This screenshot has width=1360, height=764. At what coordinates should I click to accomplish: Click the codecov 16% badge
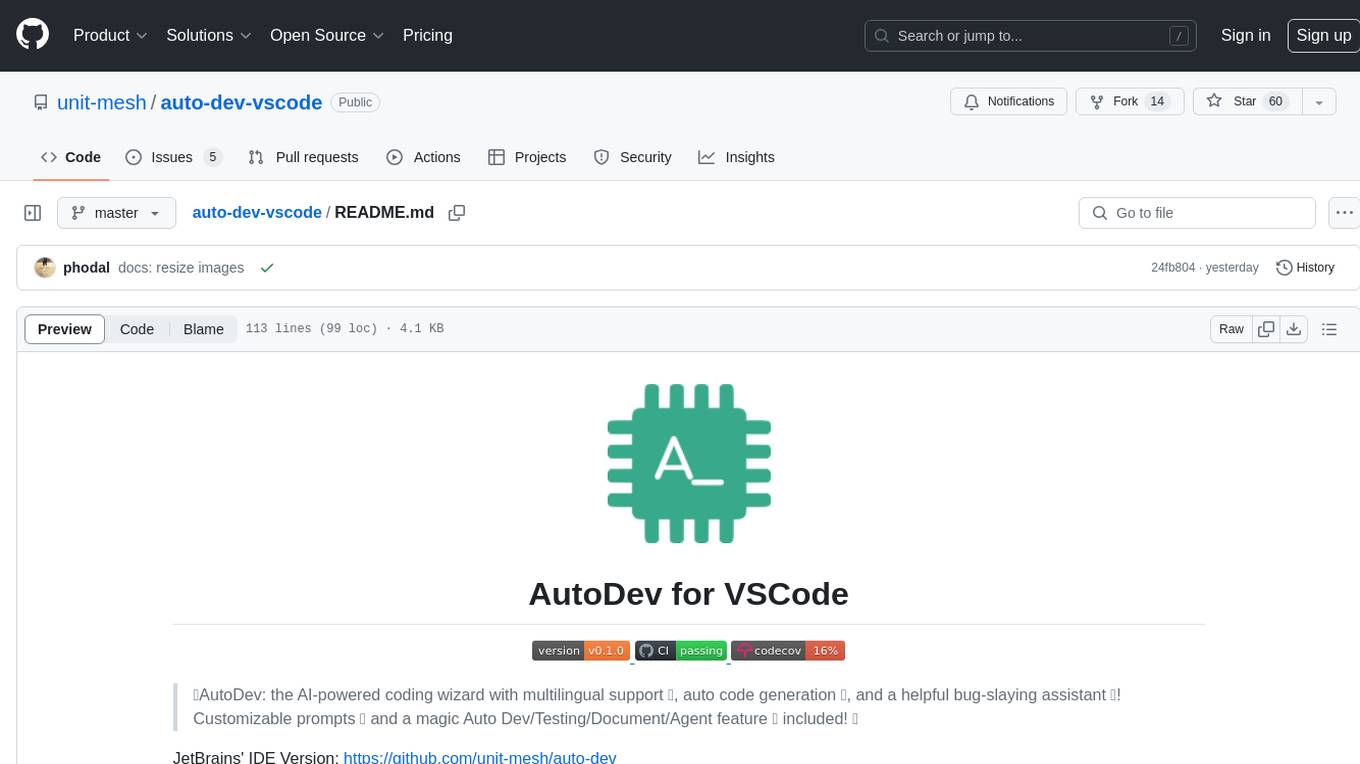coord(788,651)
